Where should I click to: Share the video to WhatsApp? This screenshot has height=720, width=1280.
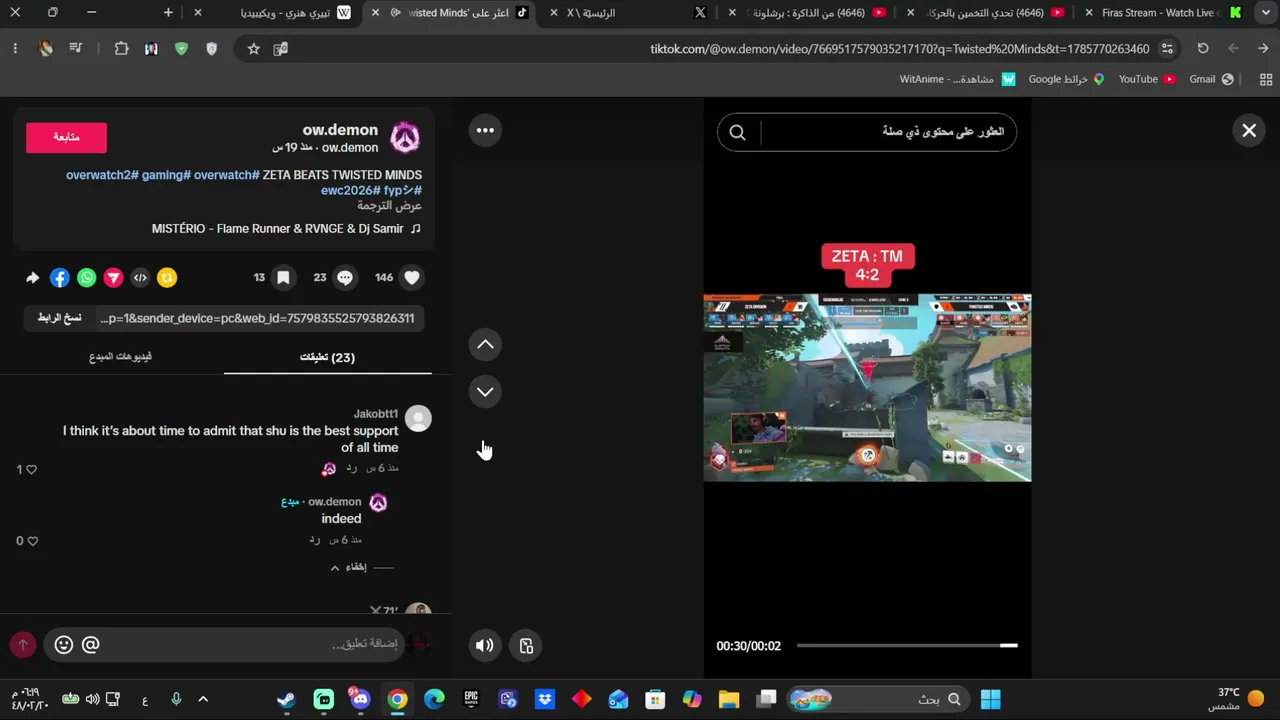[87, 278]
